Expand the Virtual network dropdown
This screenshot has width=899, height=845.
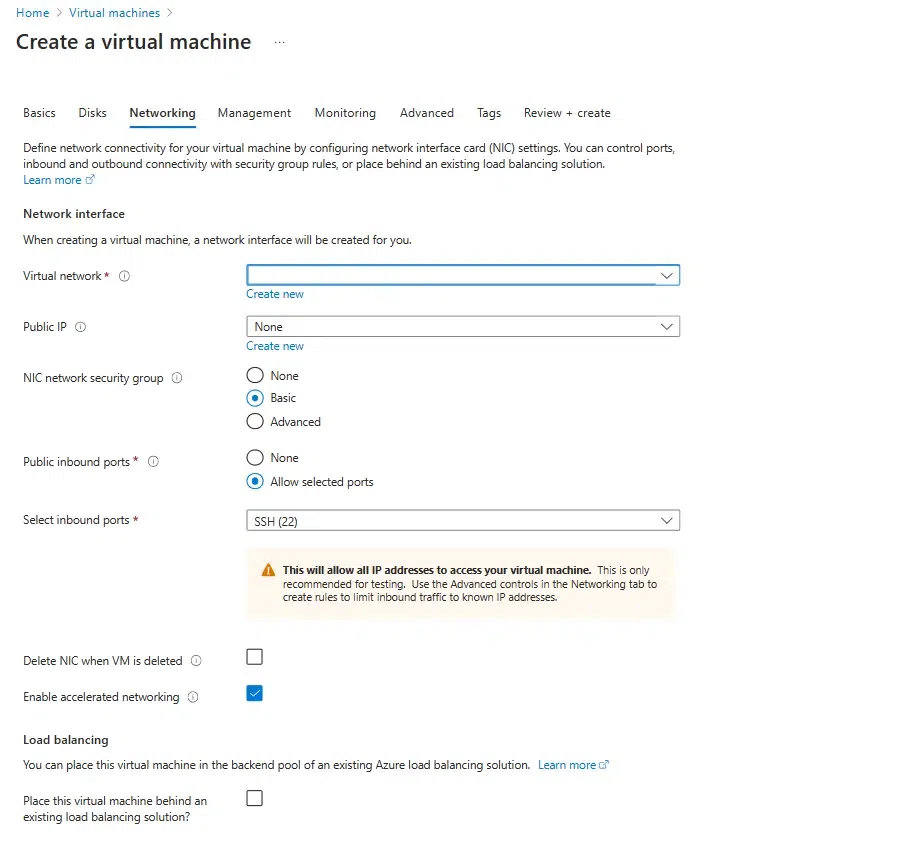coord(463,275)
